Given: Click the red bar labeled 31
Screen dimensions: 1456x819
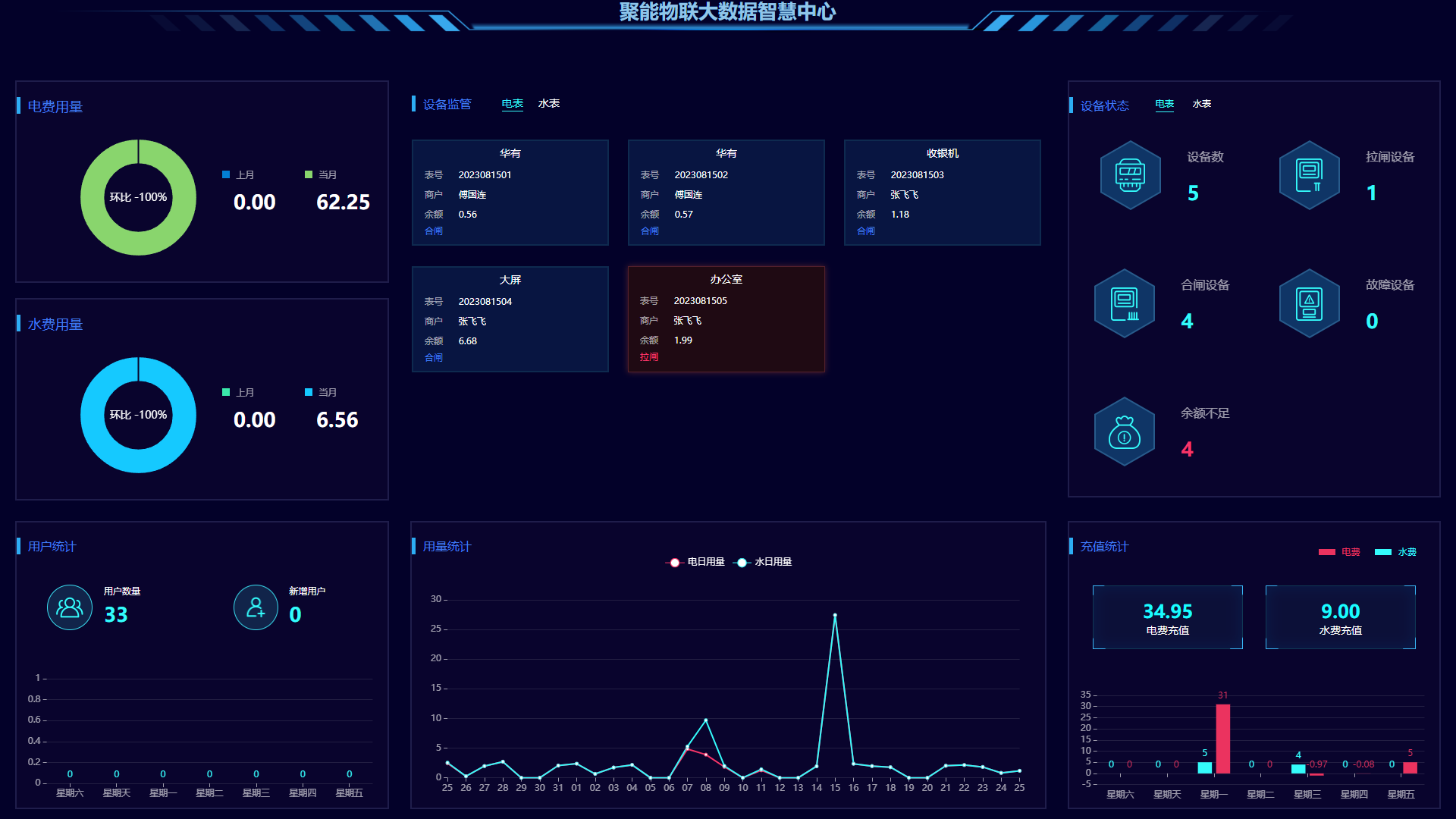Looking at the screenshot, I should 1223,739.
